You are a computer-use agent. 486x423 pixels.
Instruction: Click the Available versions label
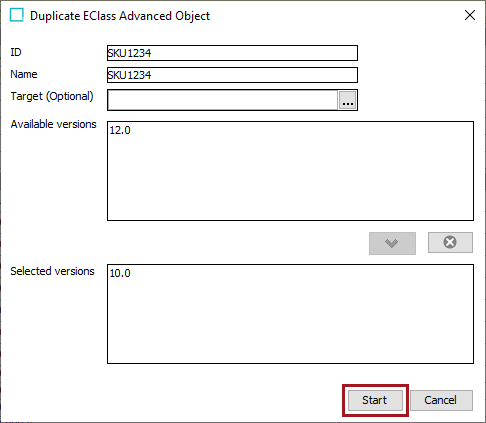tap(53, 124)
